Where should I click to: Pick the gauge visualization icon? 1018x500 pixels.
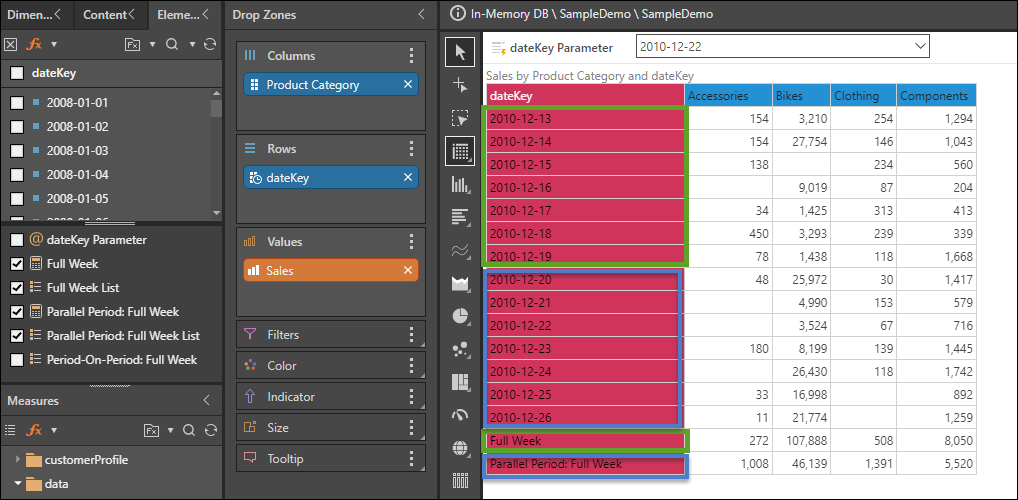460,415
